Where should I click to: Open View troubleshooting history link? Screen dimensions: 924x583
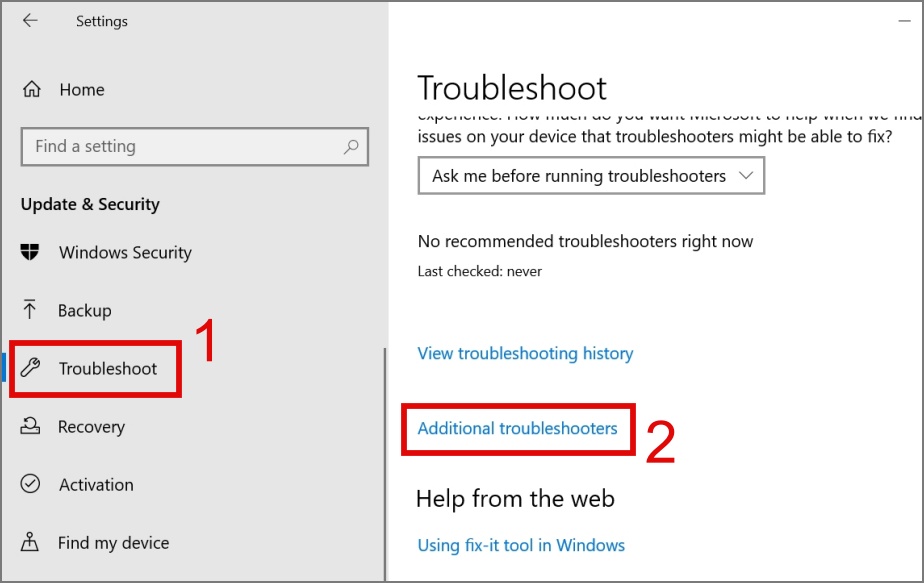pyautogui.click(x=525, y=353)
